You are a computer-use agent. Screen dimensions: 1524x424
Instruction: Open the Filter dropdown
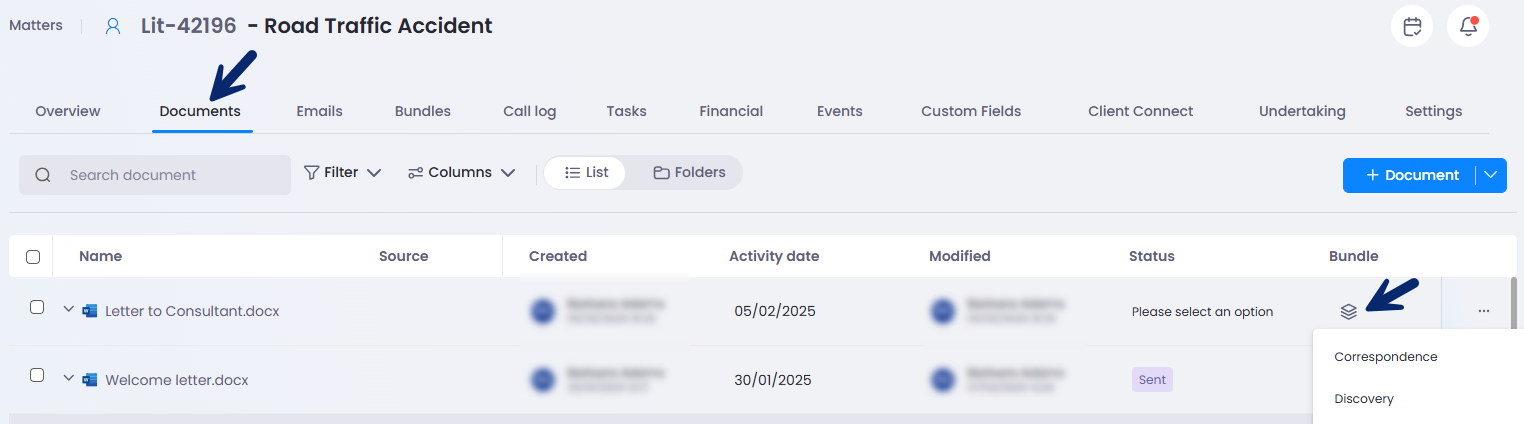[342, 172]
